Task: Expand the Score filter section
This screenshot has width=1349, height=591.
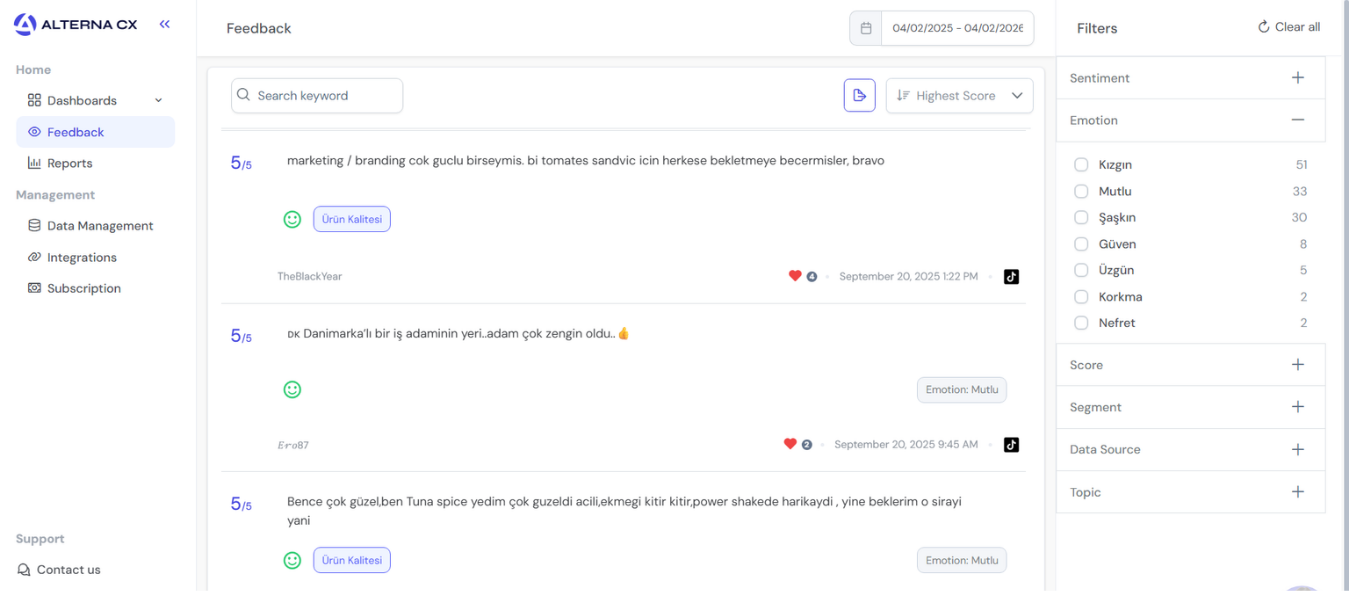Action: [x=1298, y=365]
